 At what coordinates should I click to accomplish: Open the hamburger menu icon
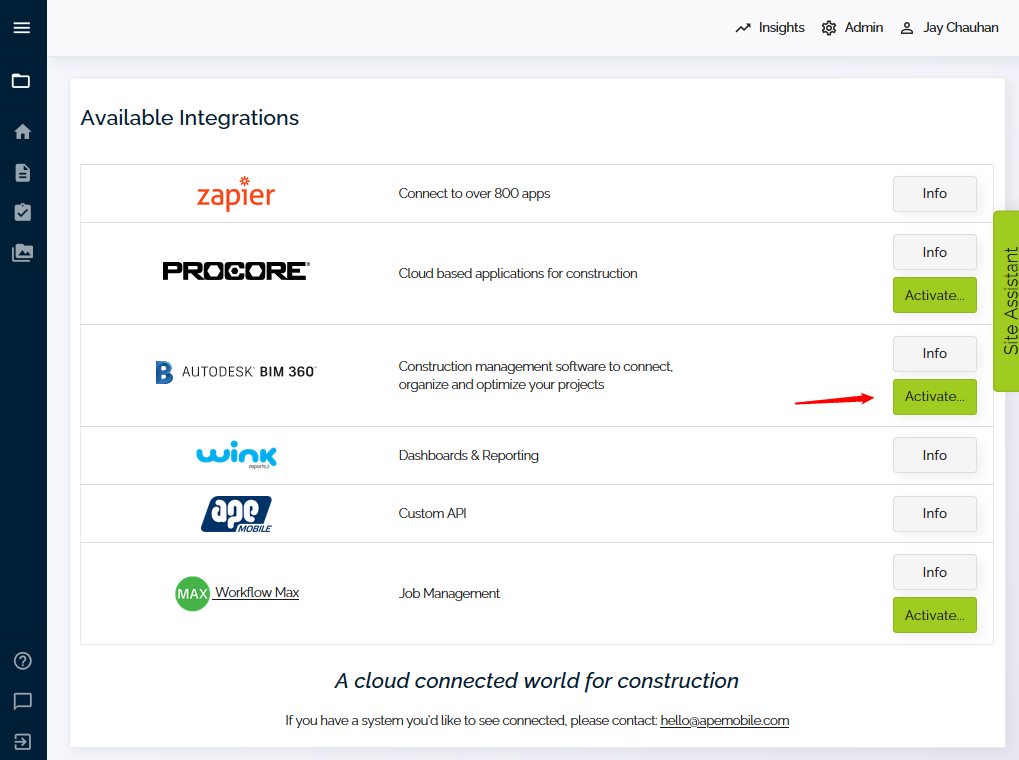22,27
